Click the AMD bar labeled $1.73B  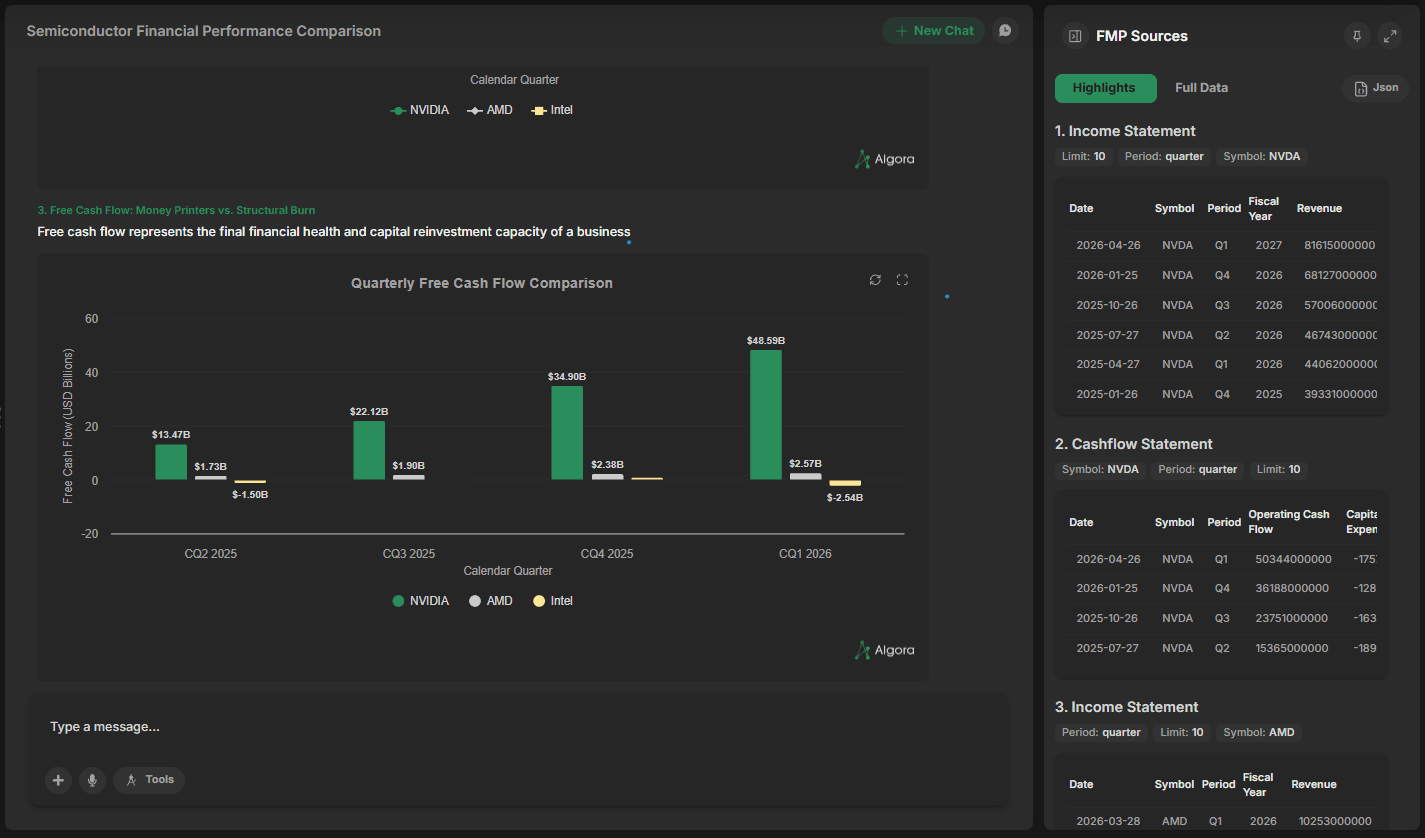tap(211, 478)
